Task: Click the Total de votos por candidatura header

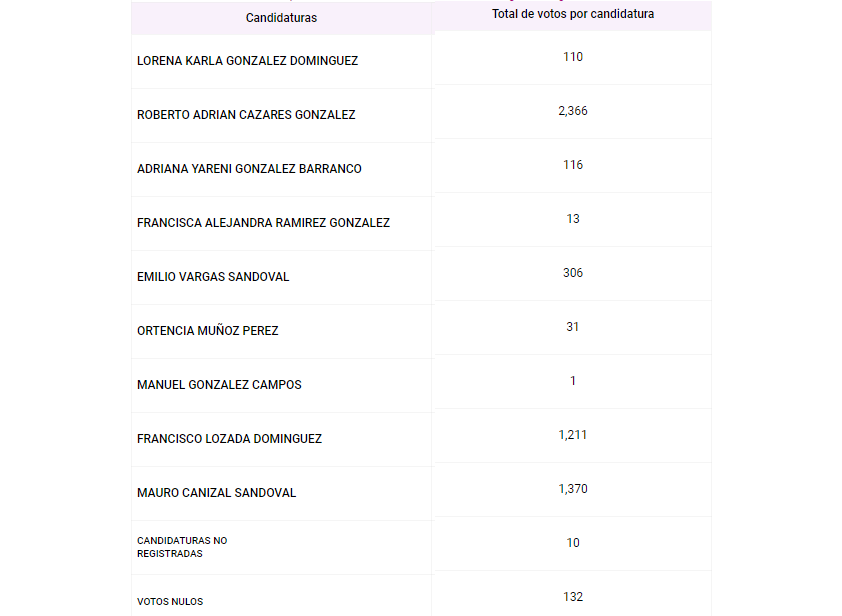Action: pos(573,14)
